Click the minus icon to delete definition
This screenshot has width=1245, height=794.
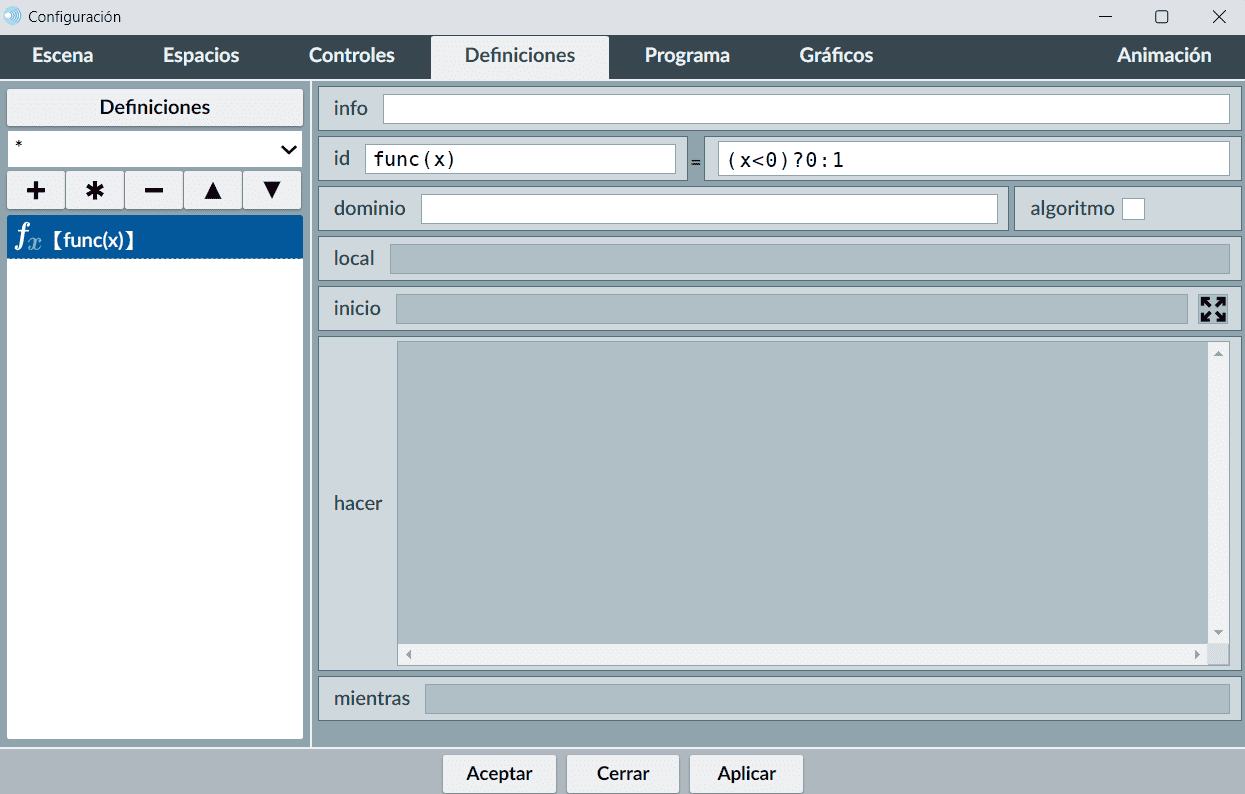[154, 190]
